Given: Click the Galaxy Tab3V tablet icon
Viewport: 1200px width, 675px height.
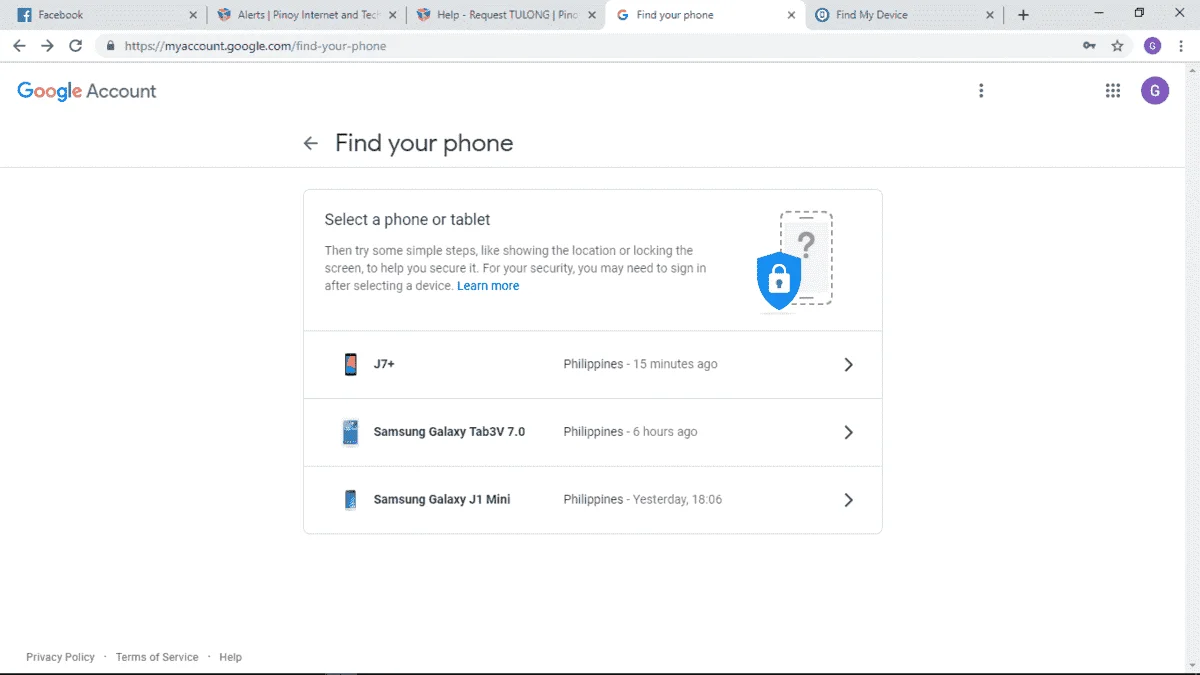Looking at the screenshot, I should coord(350,432).
